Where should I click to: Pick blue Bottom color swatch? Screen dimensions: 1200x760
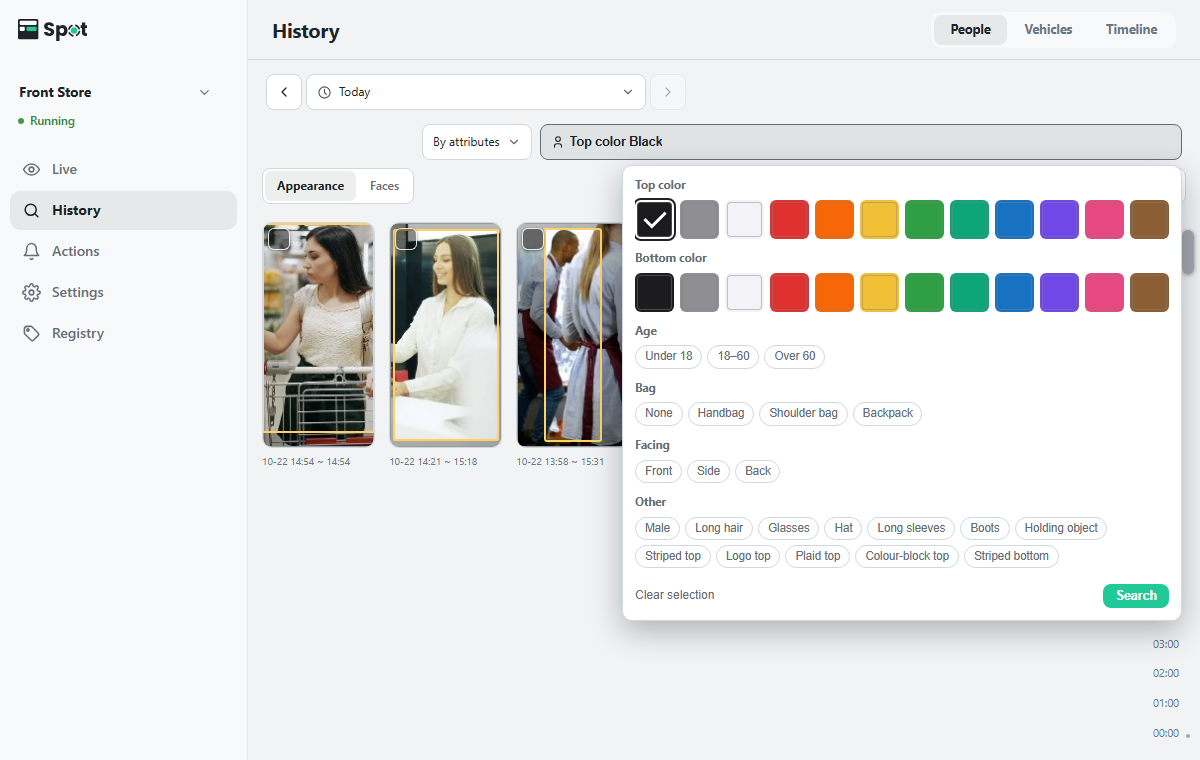click(x=1014, y=292)
